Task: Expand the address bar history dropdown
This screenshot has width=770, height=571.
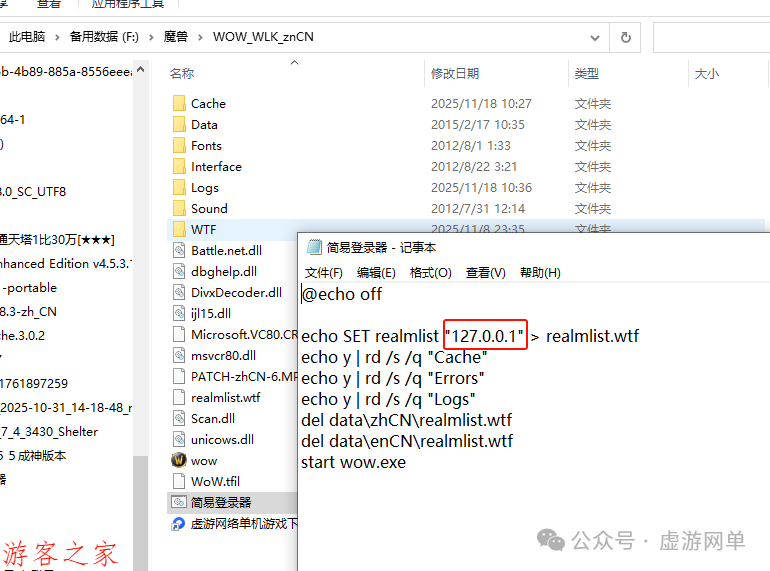Action: (595, 37)
